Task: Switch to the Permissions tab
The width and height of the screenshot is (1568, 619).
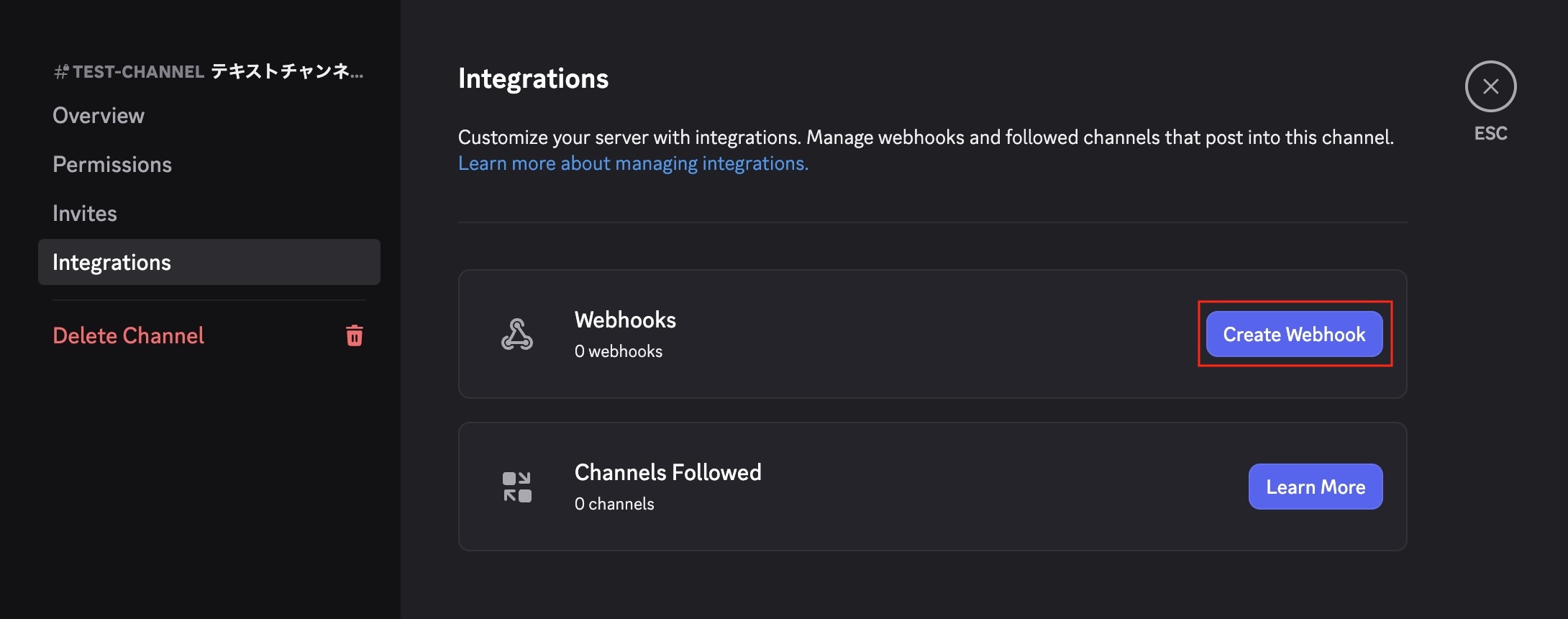Action: tap(112, 164)
